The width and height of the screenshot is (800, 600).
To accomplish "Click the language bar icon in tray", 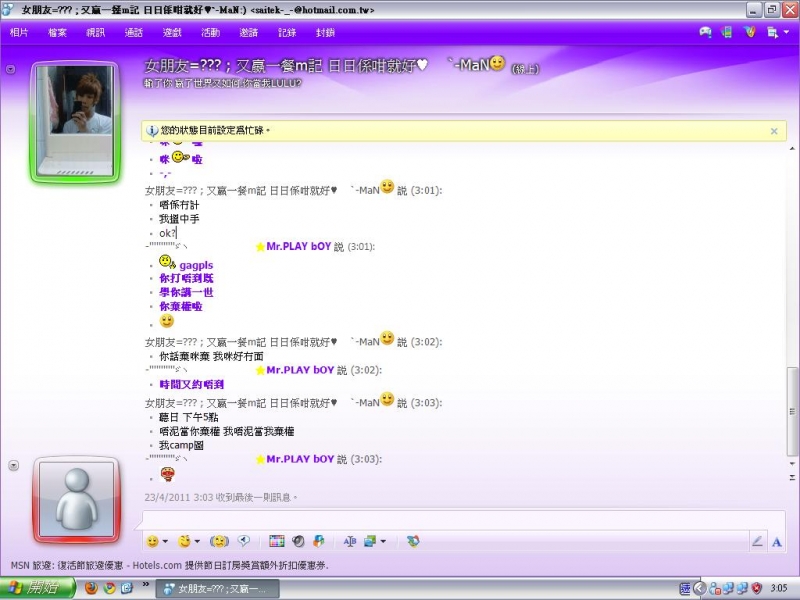I will [685, 589].
